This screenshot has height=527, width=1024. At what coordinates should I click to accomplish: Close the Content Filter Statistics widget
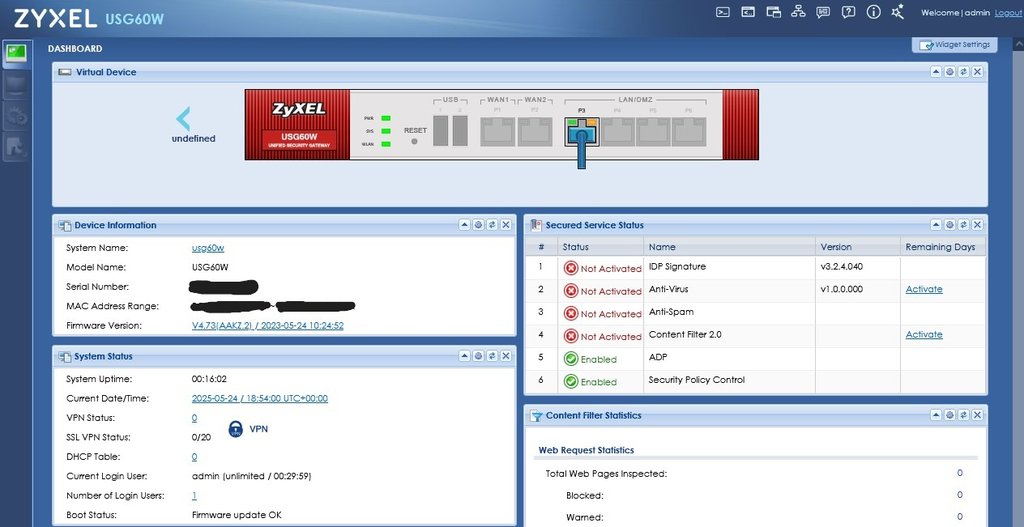click(977, 415)
